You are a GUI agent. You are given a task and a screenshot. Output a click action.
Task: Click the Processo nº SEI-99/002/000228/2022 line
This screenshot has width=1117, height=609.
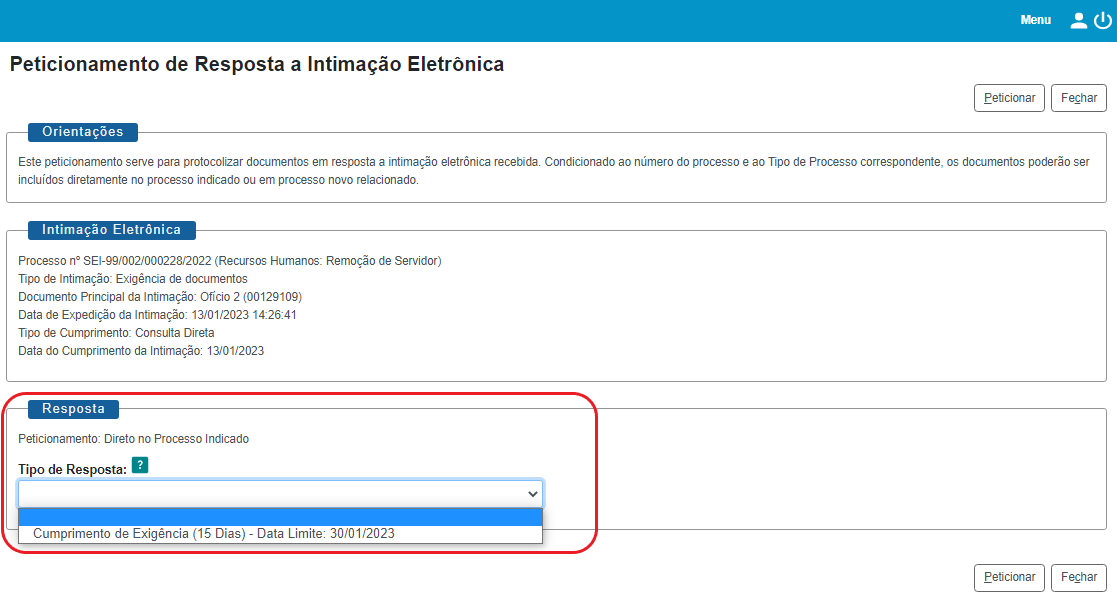coord(230,261)
